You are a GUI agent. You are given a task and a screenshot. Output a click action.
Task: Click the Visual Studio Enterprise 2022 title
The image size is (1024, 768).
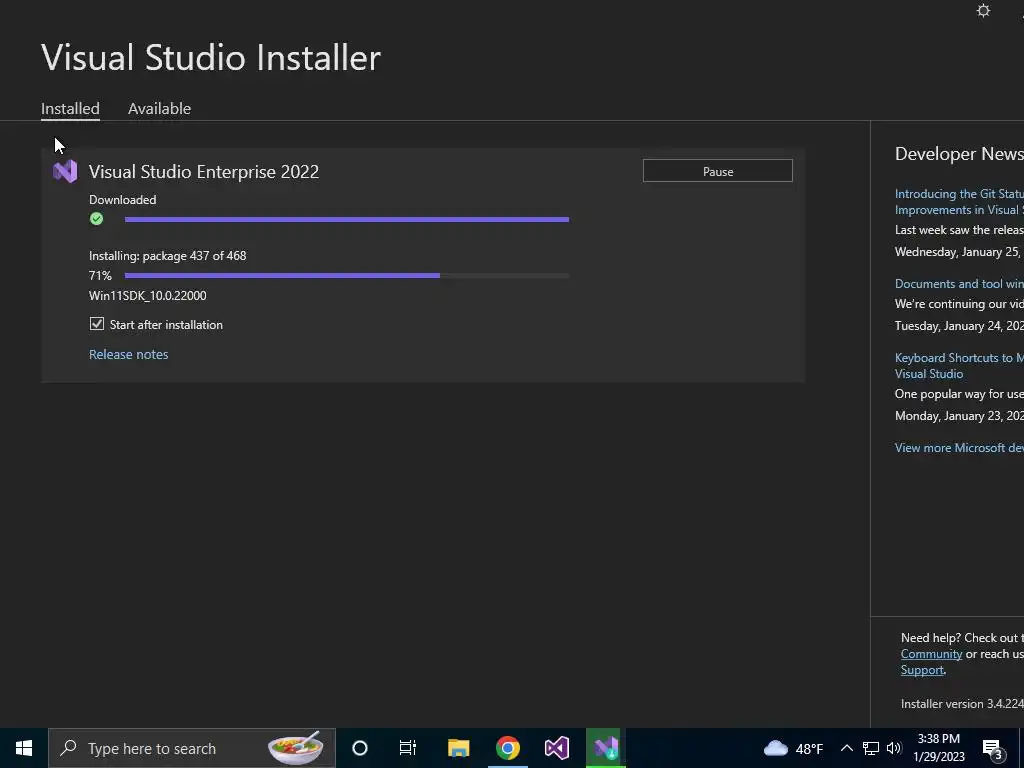tap(204, 172)
